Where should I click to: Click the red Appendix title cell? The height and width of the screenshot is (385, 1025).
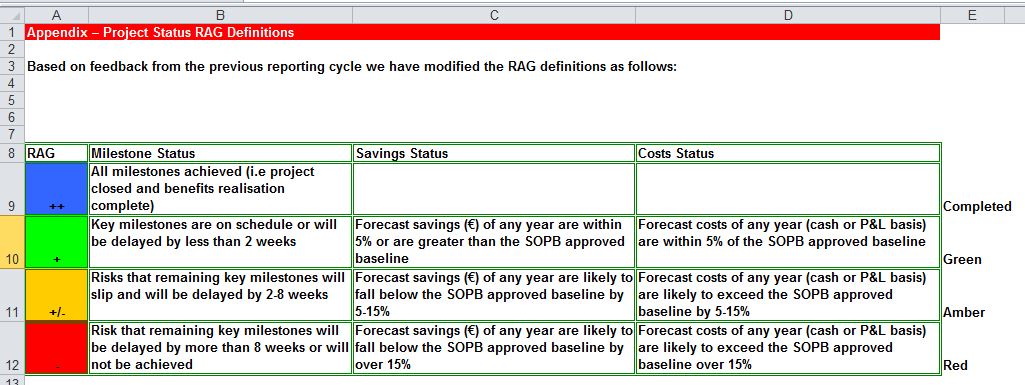(x=482, y=32)
